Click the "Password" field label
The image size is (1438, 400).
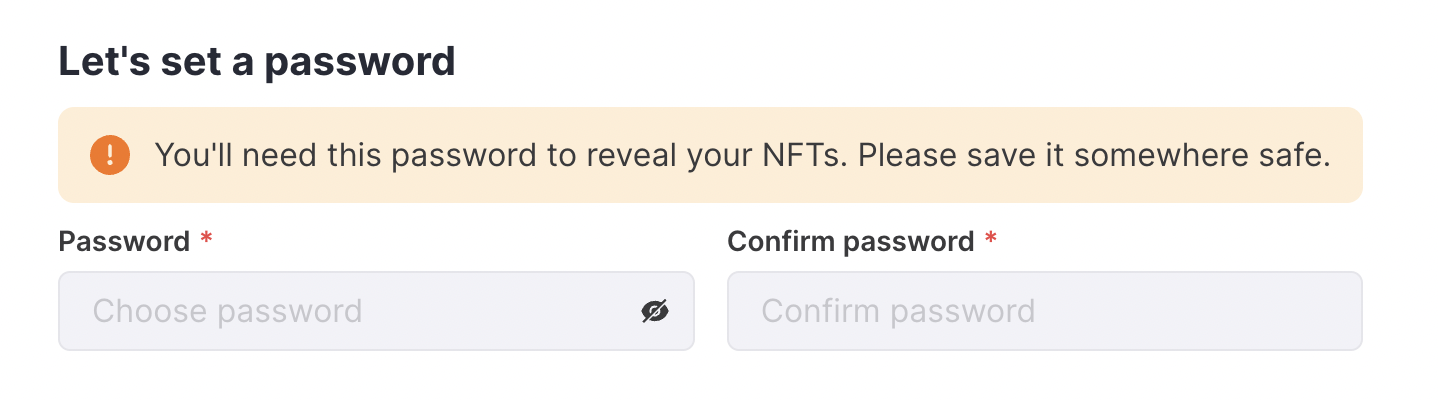pos(124,241)
